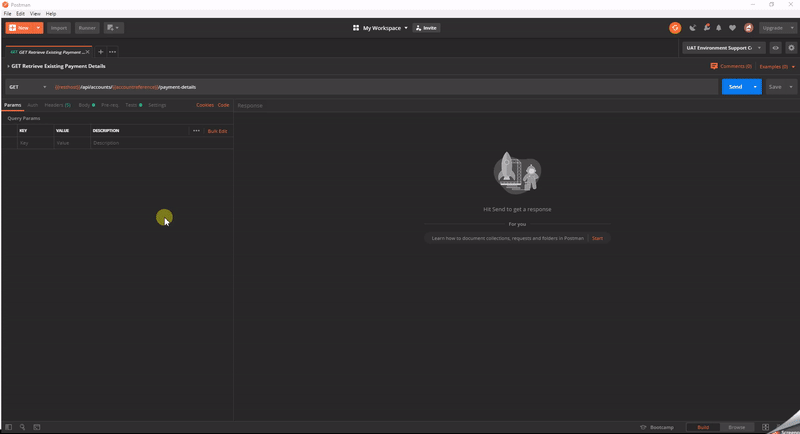This screenshot has height=434, width=800.
Task: Open environment quick look eye icon
Action: (775, 48)
